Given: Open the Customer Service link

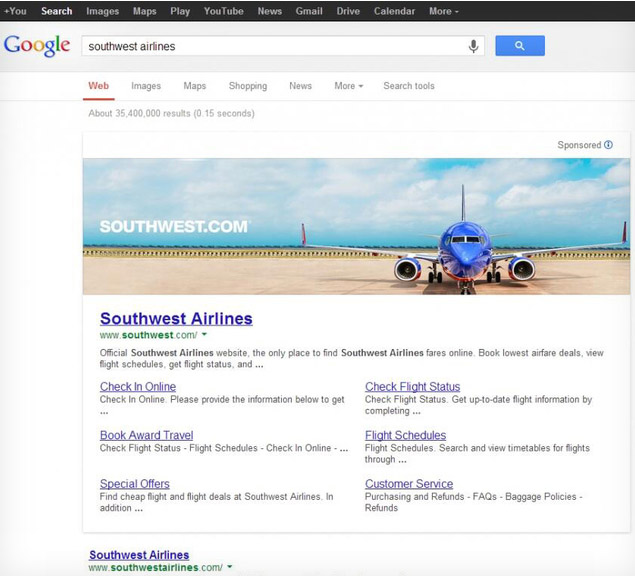Looking at the screenshot, I should 409,484.
